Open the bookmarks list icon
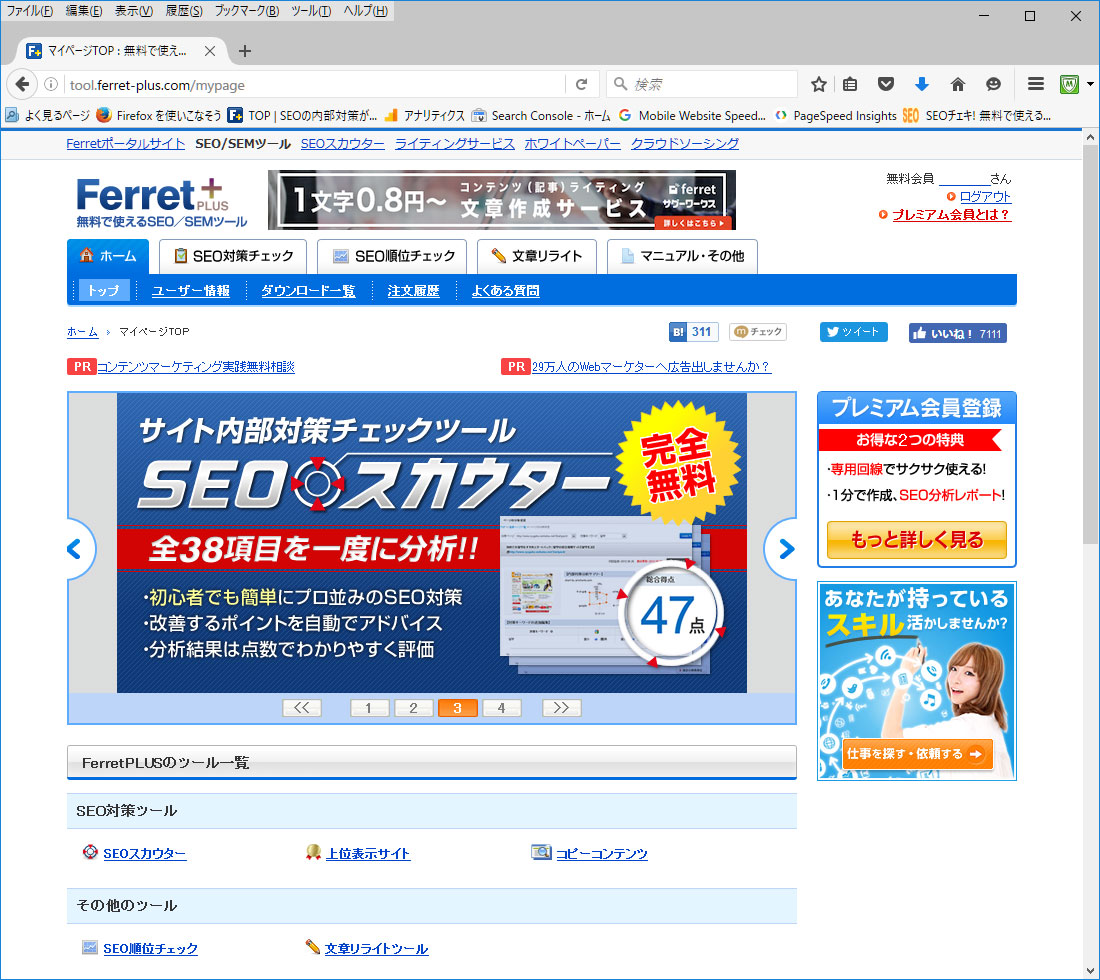 click(x=850, y=84)
